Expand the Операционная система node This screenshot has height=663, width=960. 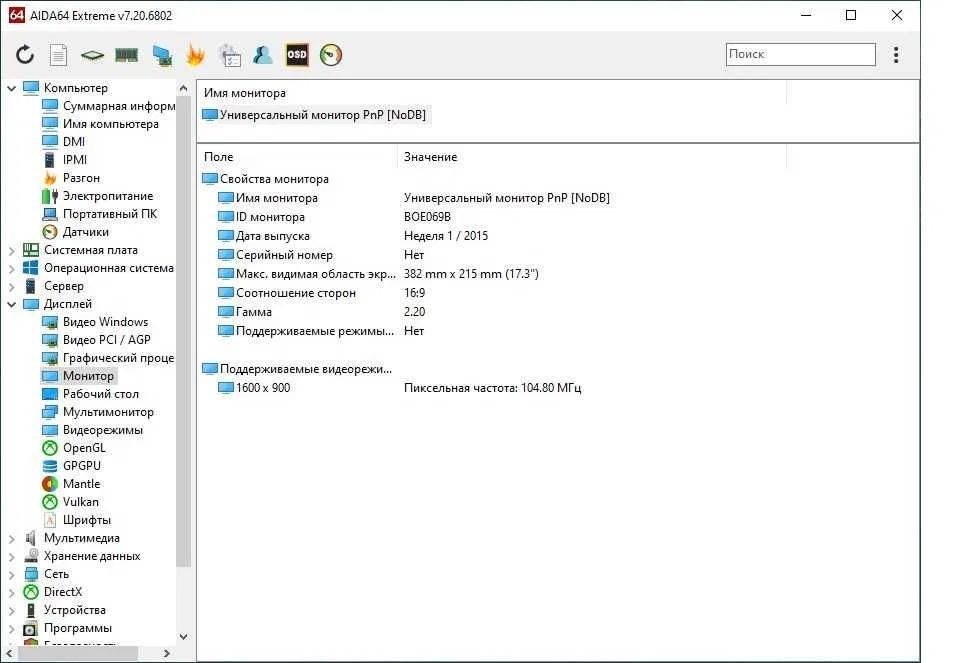click(11, 268)
